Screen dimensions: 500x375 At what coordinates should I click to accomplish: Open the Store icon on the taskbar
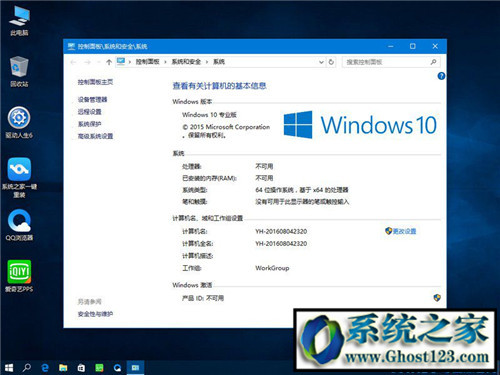click(81, 368)
